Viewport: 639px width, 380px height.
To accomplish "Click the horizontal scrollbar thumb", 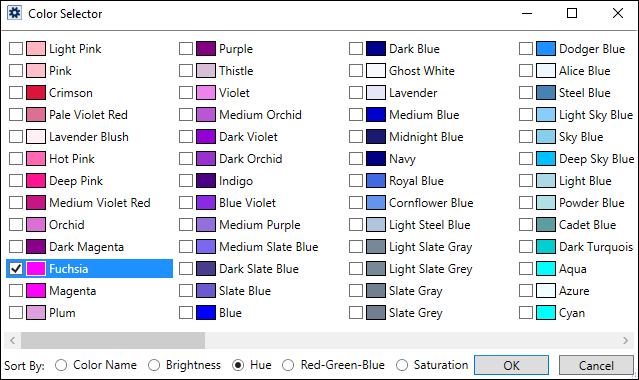I will [113, 340].
